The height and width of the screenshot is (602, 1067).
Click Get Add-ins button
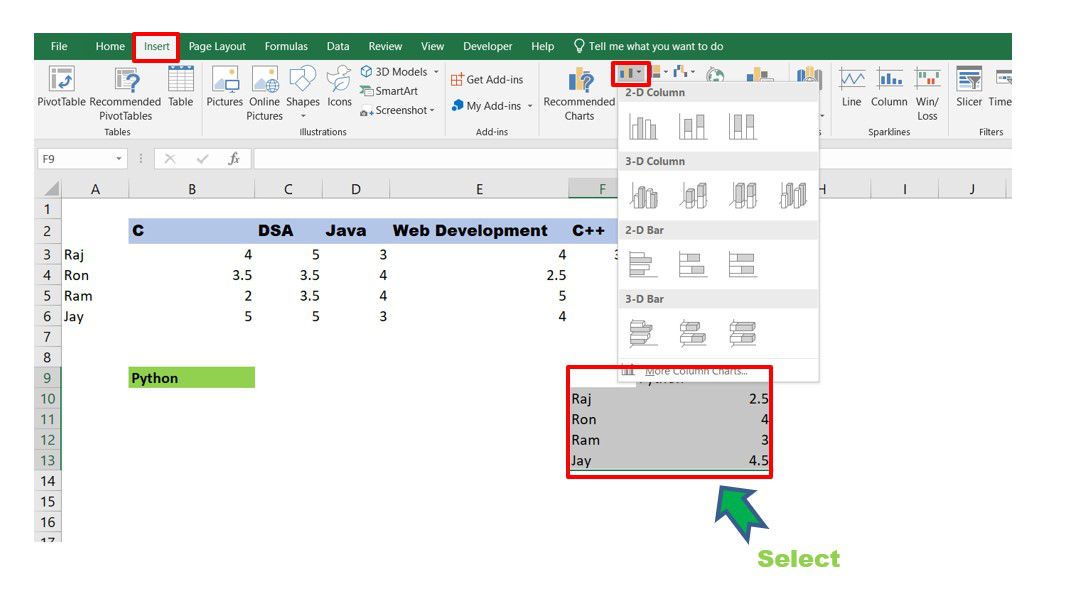tap(487, 80)
